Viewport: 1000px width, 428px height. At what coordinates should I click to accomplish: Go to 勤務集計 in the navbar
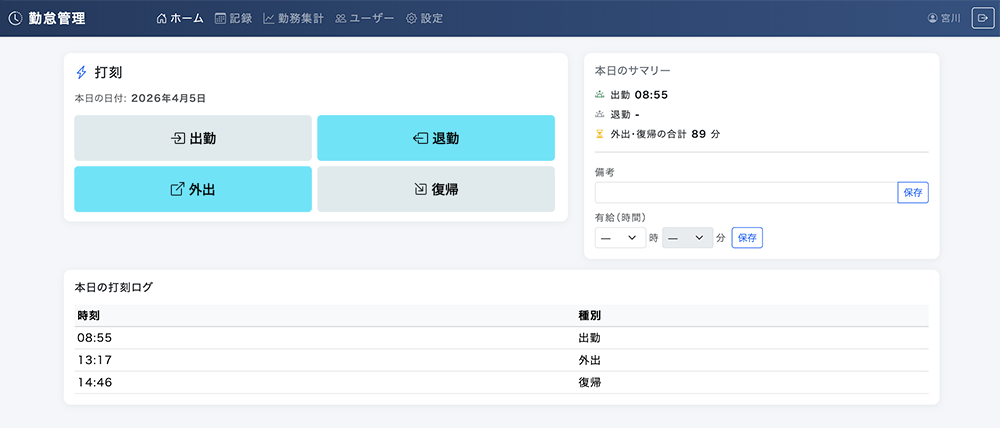point(294,18)
